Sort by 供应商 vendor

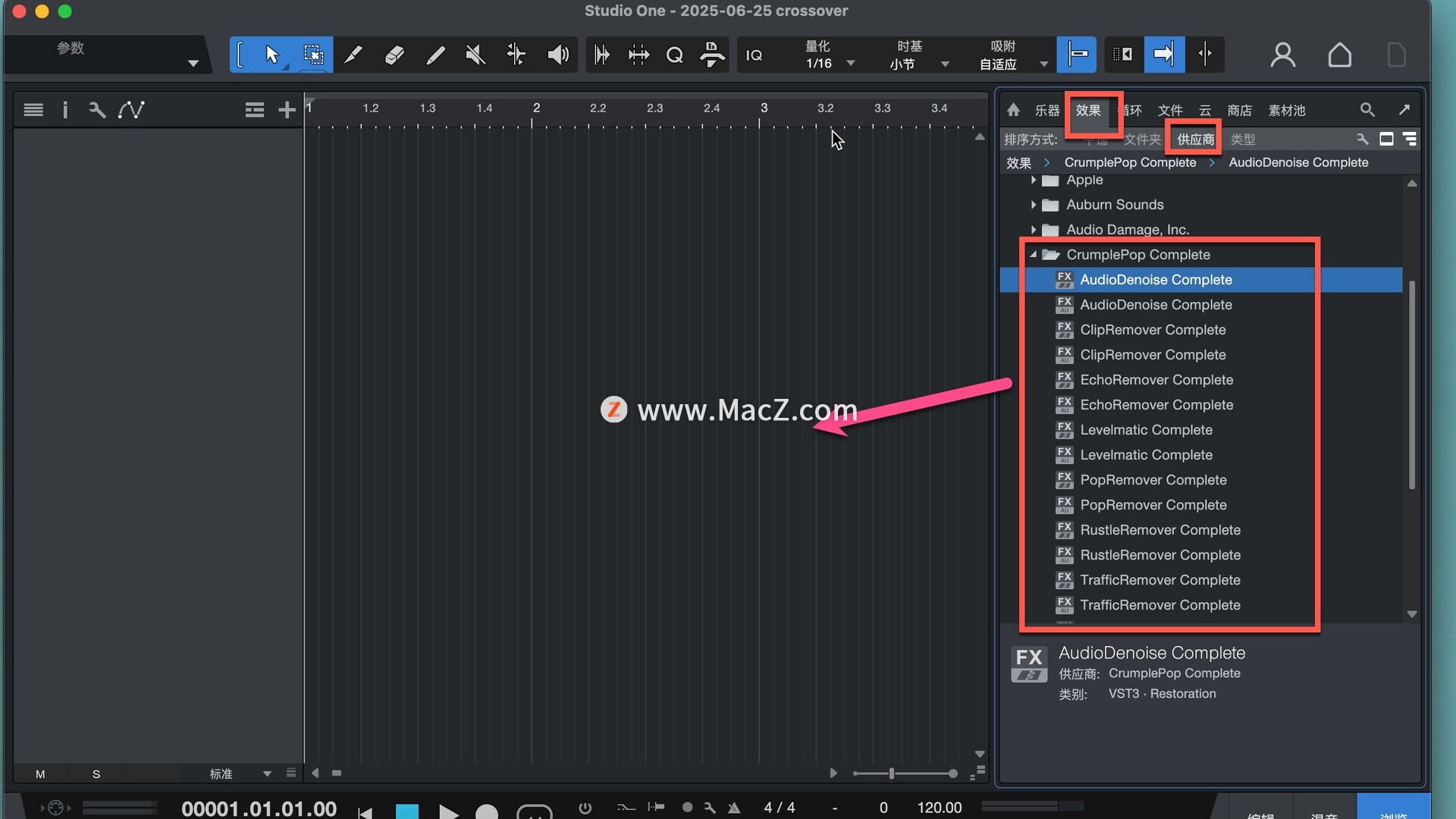coord(1196,140)
